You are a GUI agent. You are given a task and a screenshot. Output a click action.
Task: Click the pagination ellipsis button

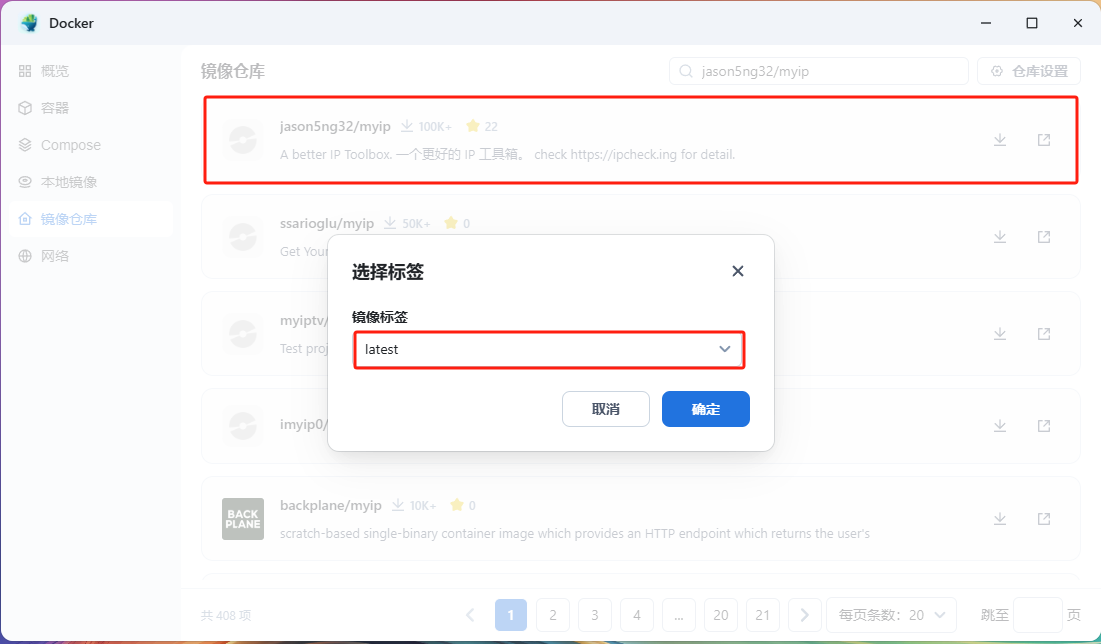(x=678, y=615)
